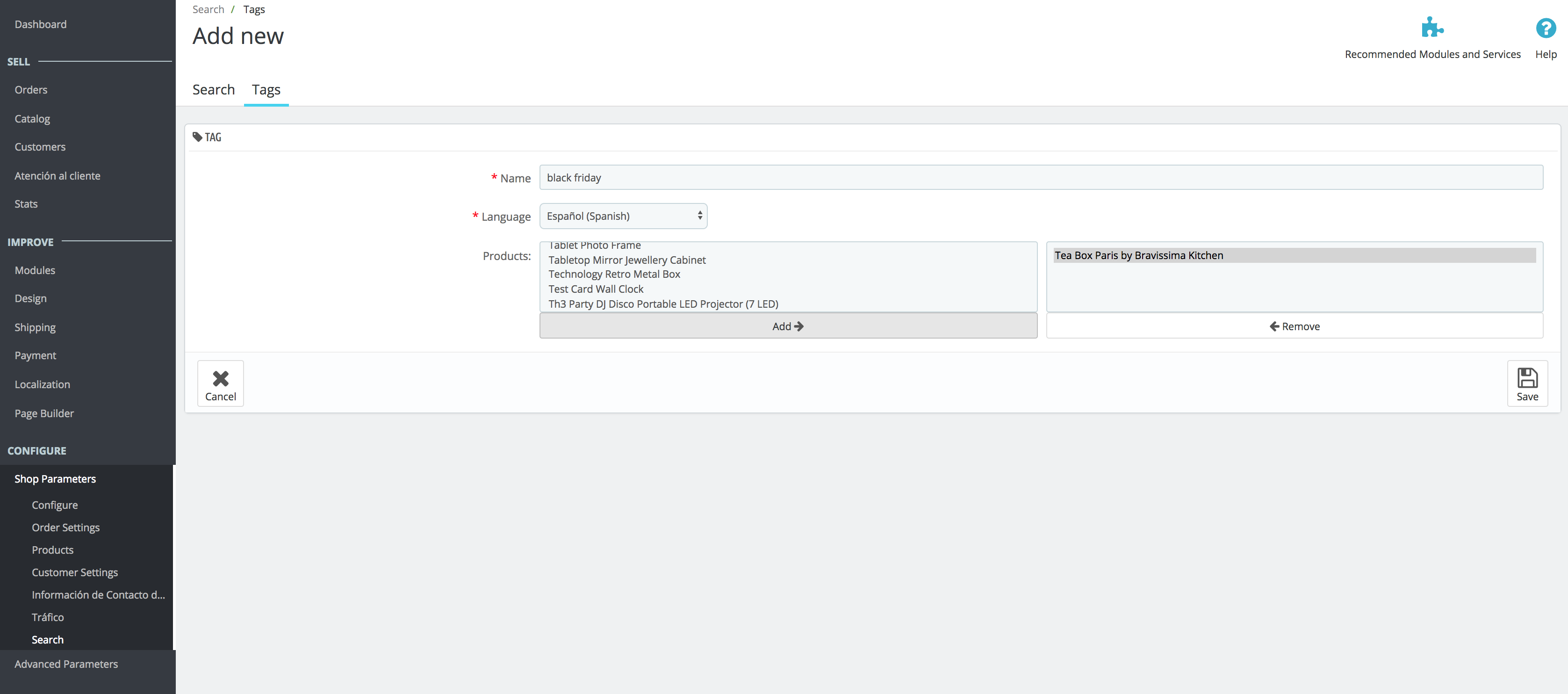
Task: Select Tea Box Paris in selected products
Action: pyautogui.click(x=1138, y=256)
